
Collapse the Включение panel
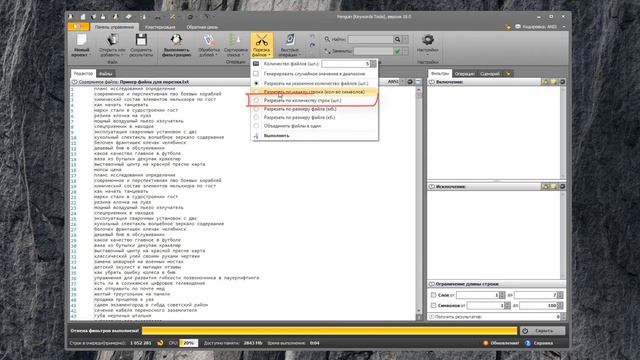click(x=431, y=82)
